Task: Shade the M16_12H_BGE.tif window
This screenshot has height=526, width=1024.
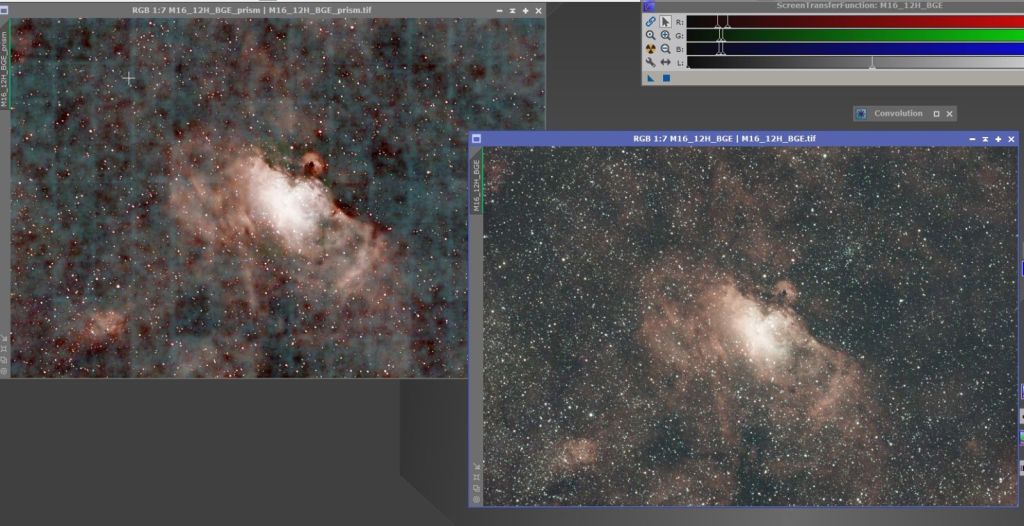Action: 985,139
